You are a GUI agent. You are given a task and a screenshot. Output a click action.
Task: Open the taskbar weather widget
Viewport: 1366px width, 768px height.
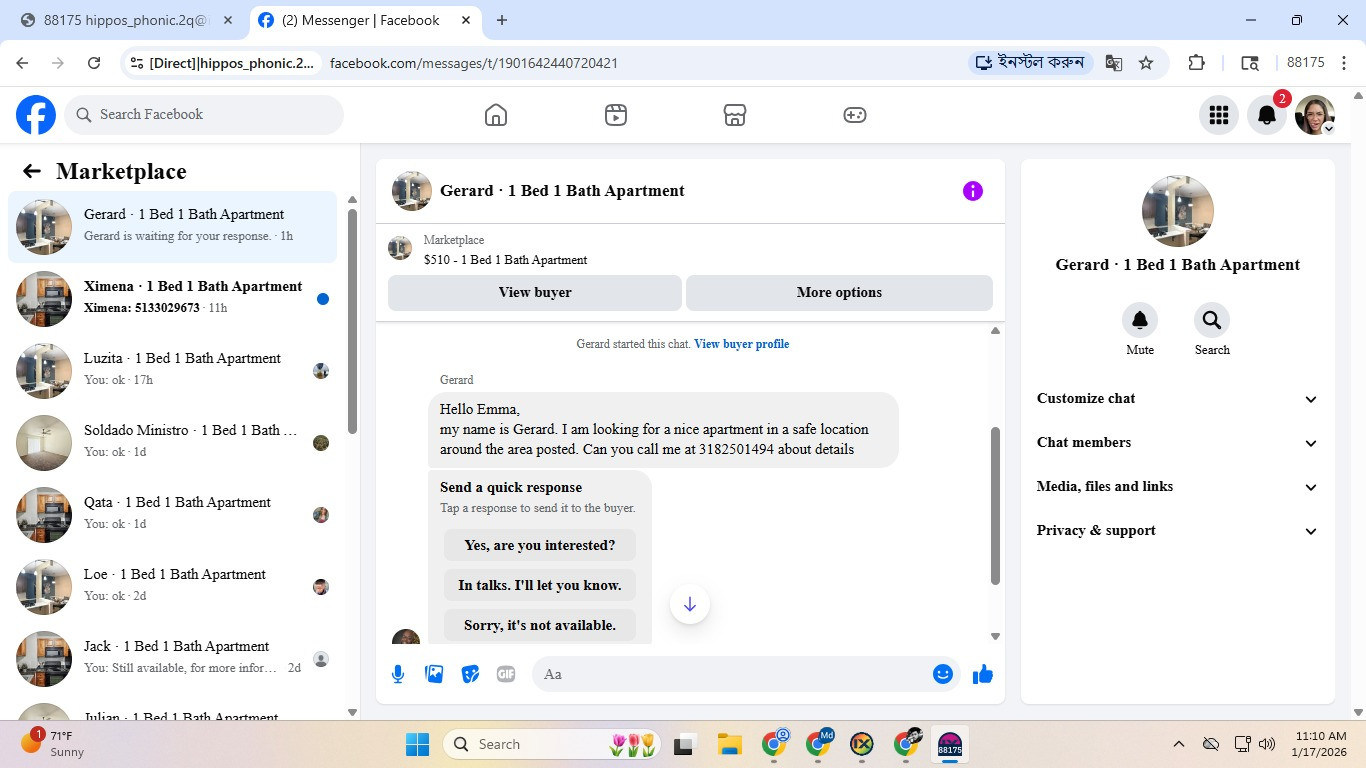[x=53, y=744]
